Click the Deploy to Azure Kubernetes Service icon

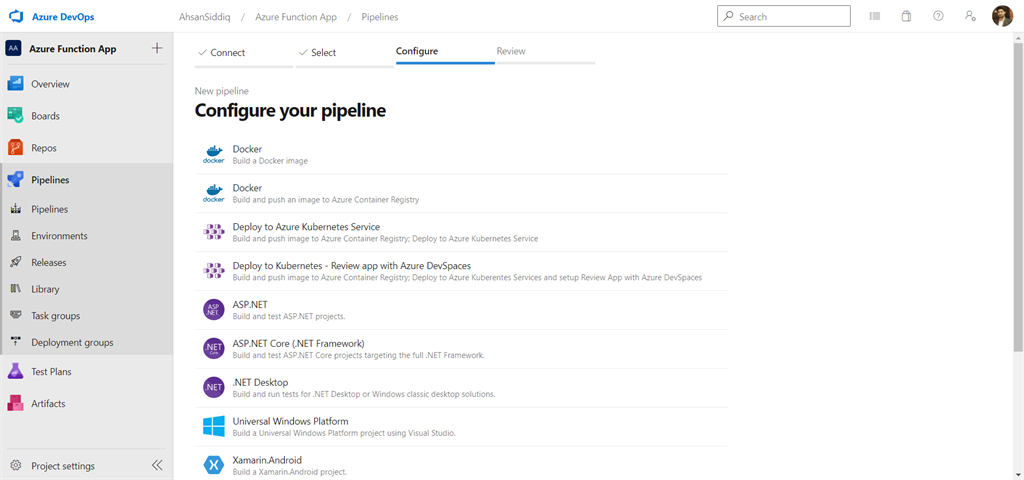[214, 232]
